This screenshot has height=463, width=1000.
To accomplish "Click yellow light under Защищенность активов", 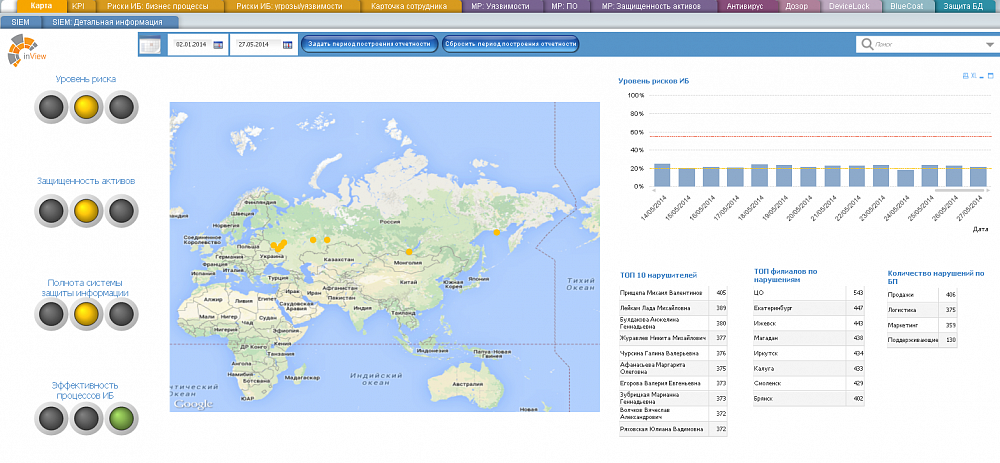I will (86, 210).
